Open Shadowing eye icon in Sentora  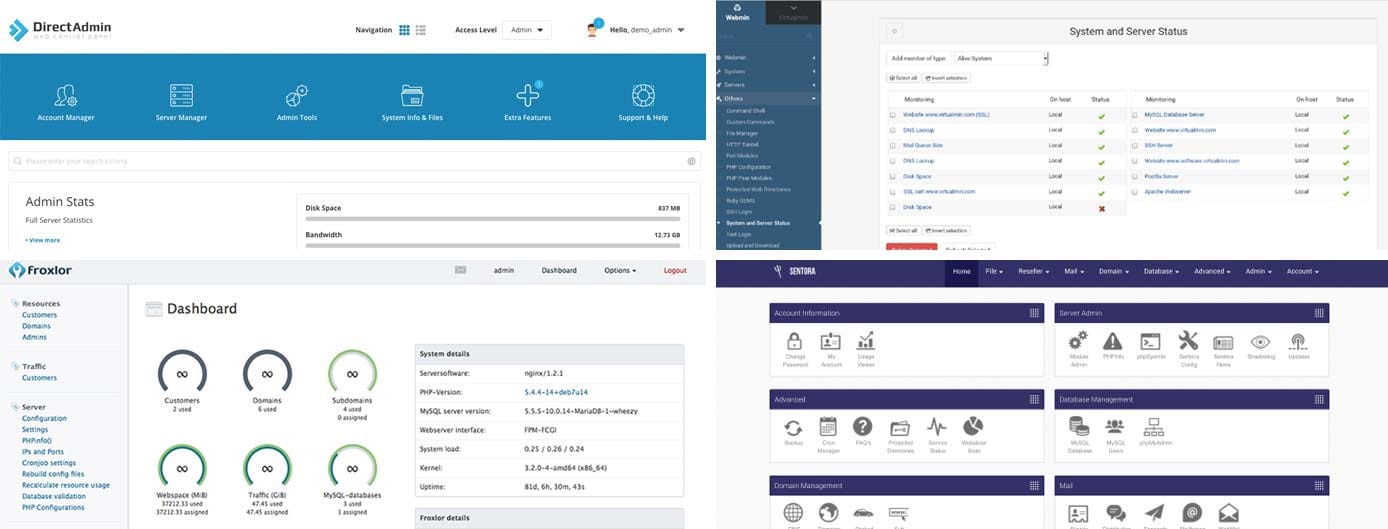coord(1260,340)
